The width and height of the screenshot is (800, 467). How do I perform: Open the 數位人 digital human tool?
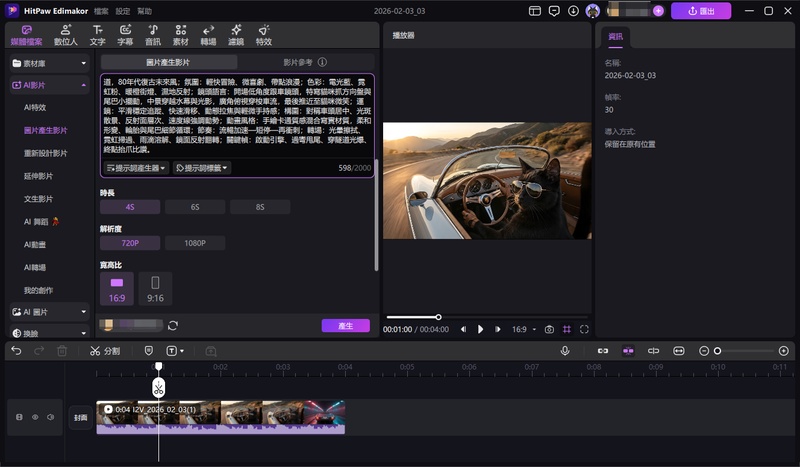(66, 35)
